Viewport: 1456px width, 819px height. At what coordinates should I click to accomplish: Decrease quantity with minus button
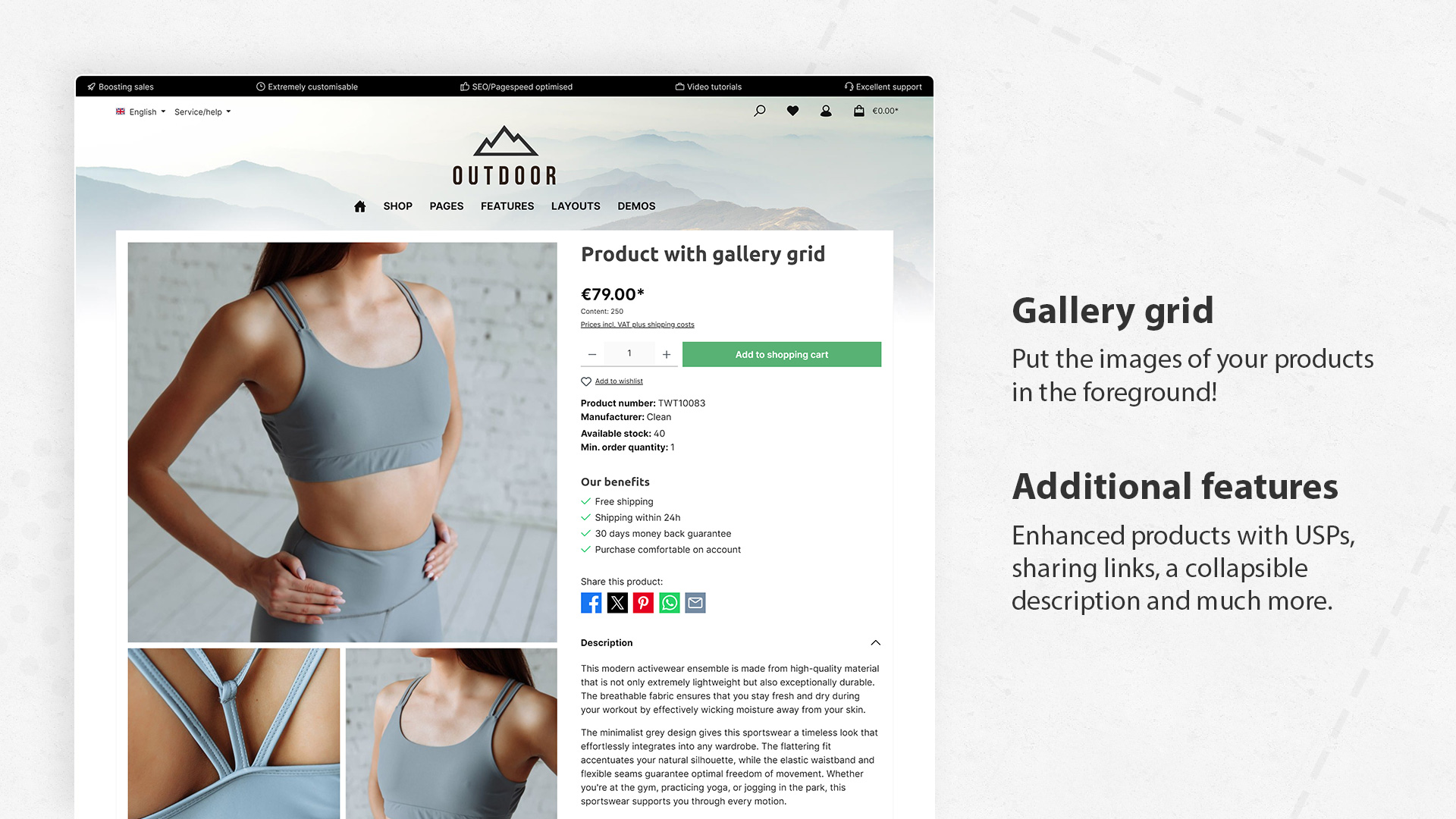point(592,354)
